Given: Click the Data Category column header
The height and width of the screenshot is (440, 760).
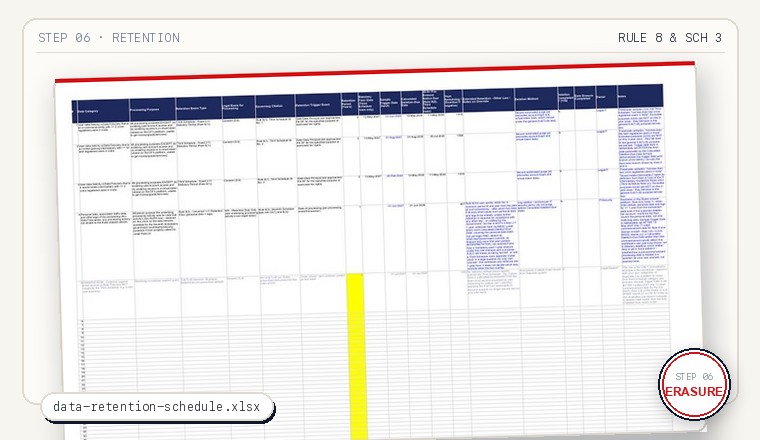Looking at the screenshot, I should 102,111.
